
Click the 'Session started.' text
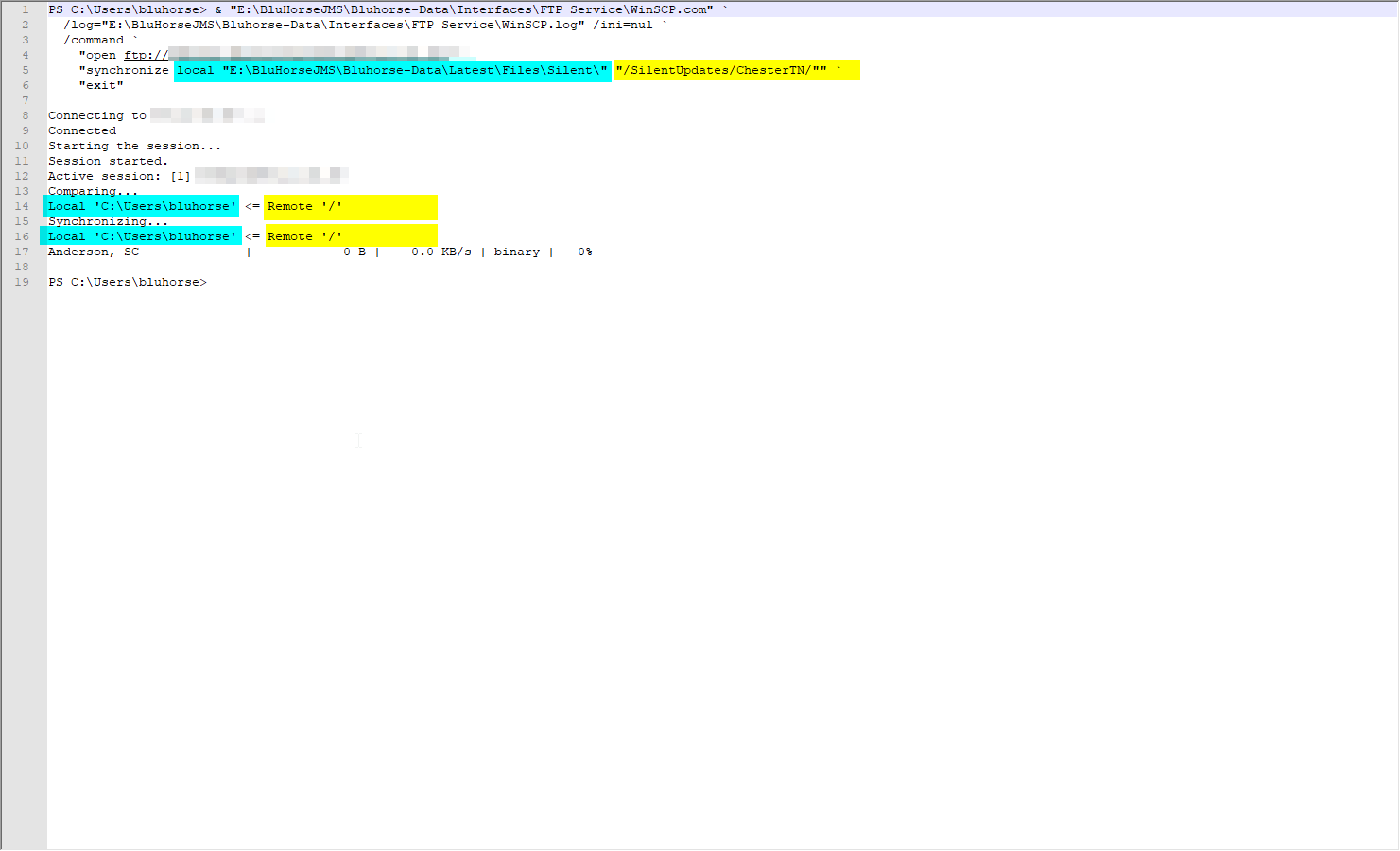pyautogui.click(x=108, y=161)
